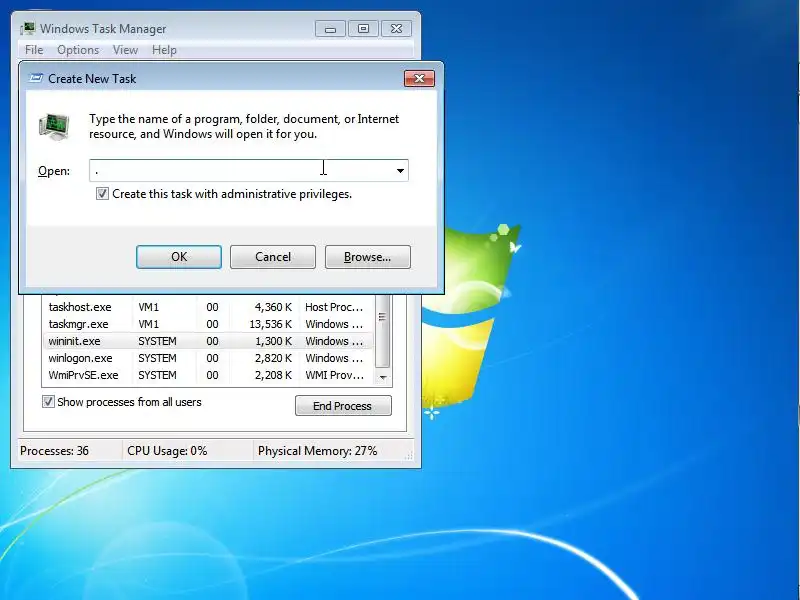Click the Host Proc... description cell
The width and height of the screenshot is (800, 600).
pyautogui.click(x=334, y=307)
